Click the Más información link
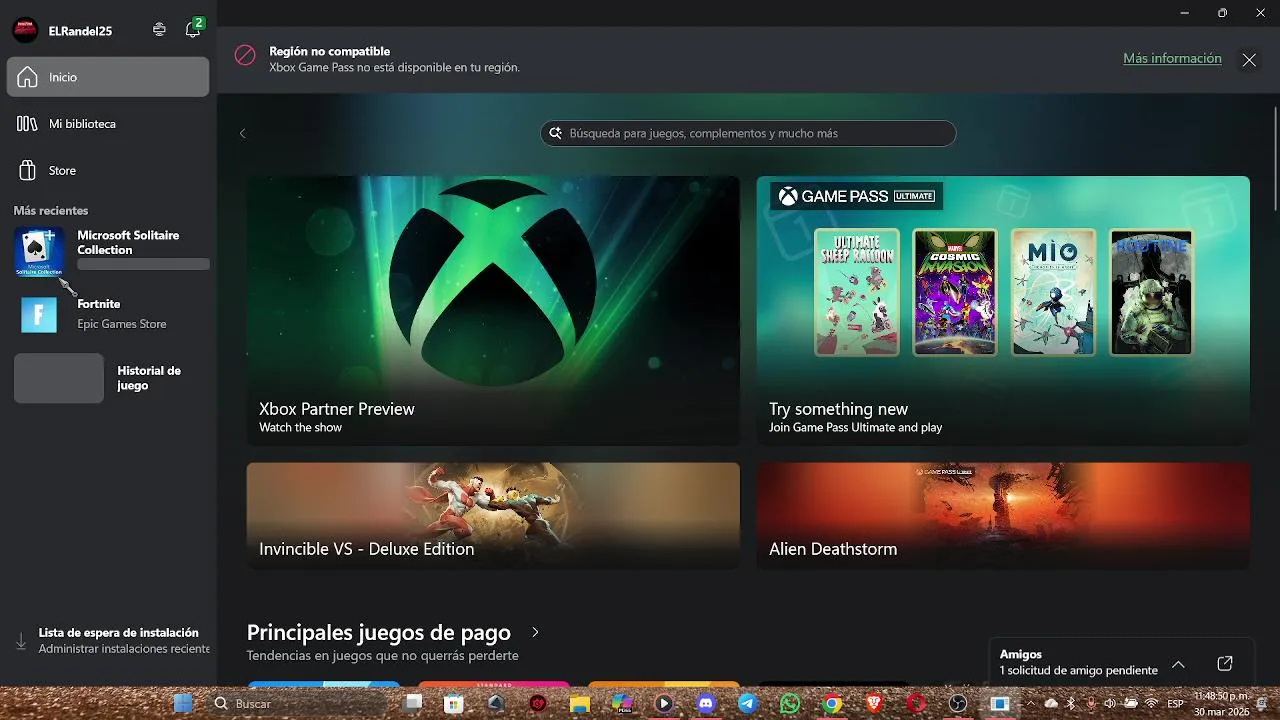This screenshot has width=1280, height=720. [1172, 59]
